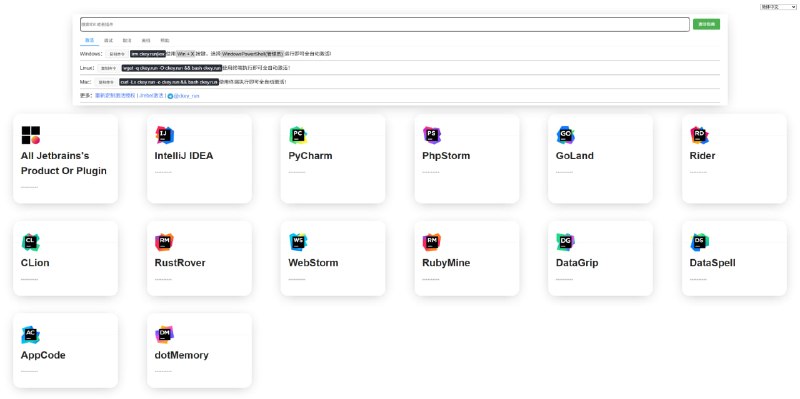This screenshot has width=800, height=399.
Task: Click the GoLand GO logo icon
Action: [565, 135]
